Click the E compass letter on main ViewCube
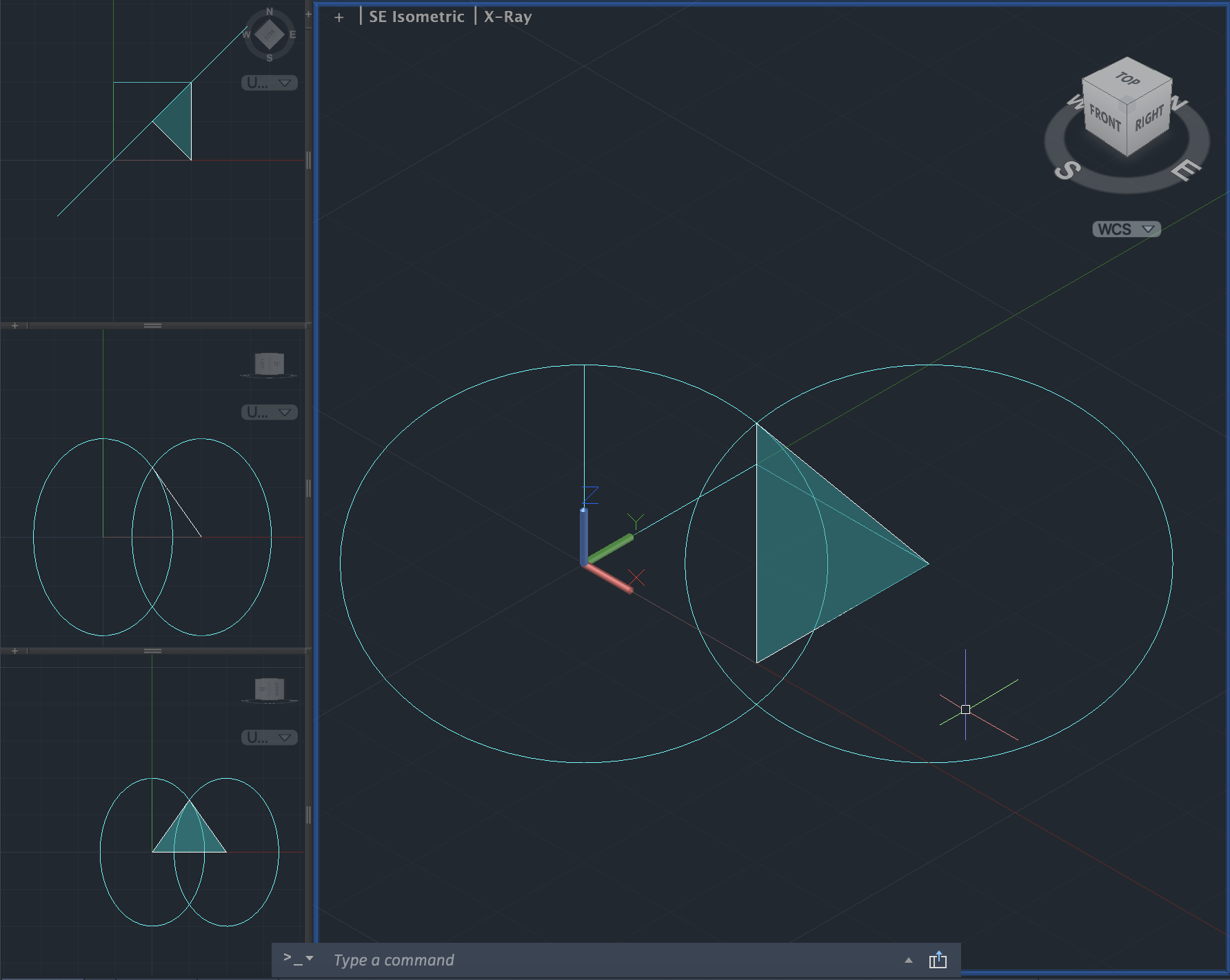Image resolution: width=1230 pixels, height=980 pixels. click(x=1185, y=170)
